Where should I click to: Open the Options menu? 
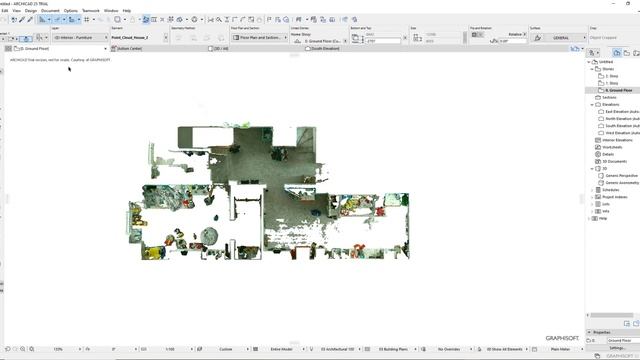(71, 11)
